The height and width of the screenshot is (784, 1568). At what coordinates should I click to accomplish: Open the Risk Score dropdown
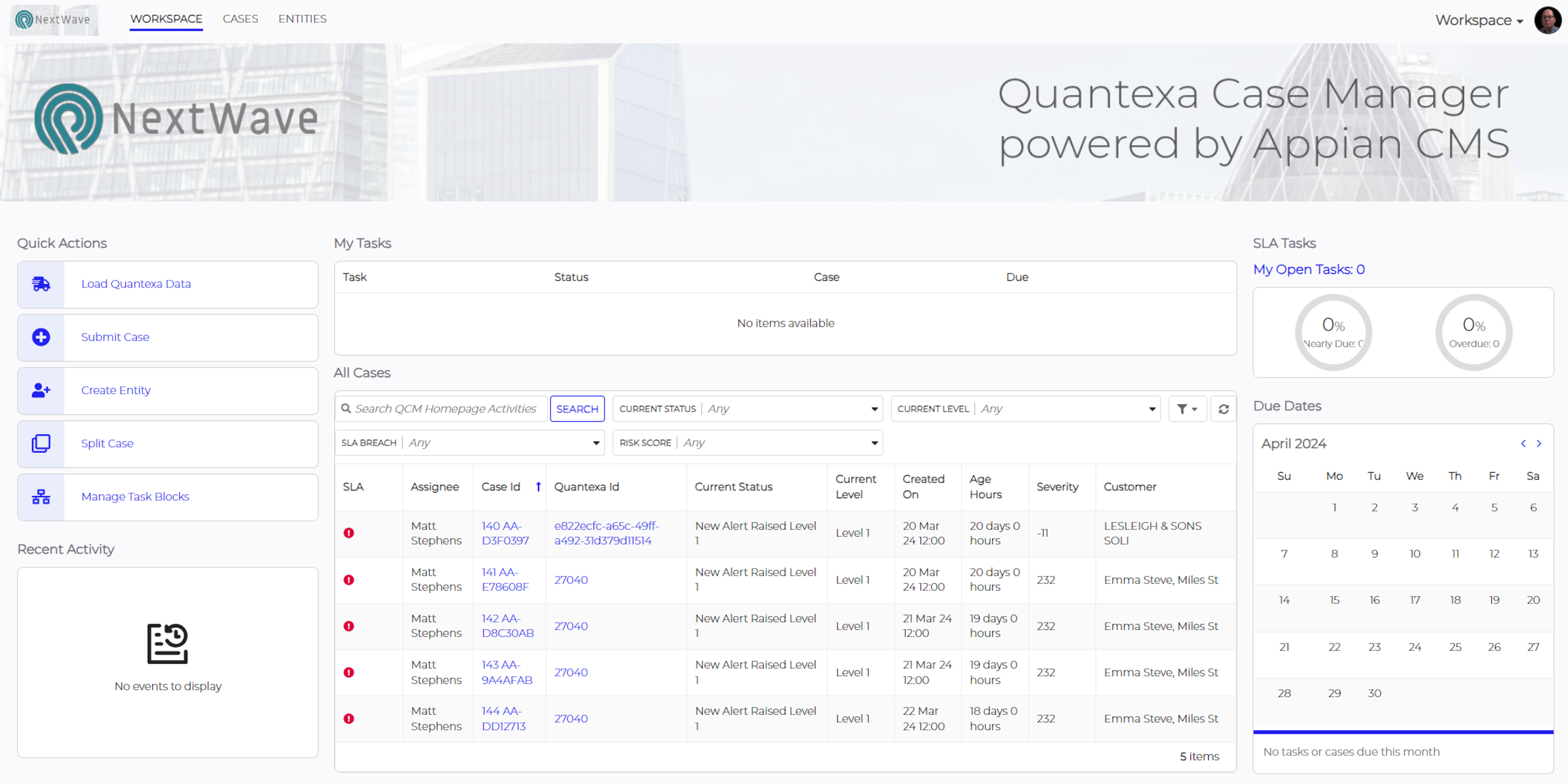[x=748, y=443]
